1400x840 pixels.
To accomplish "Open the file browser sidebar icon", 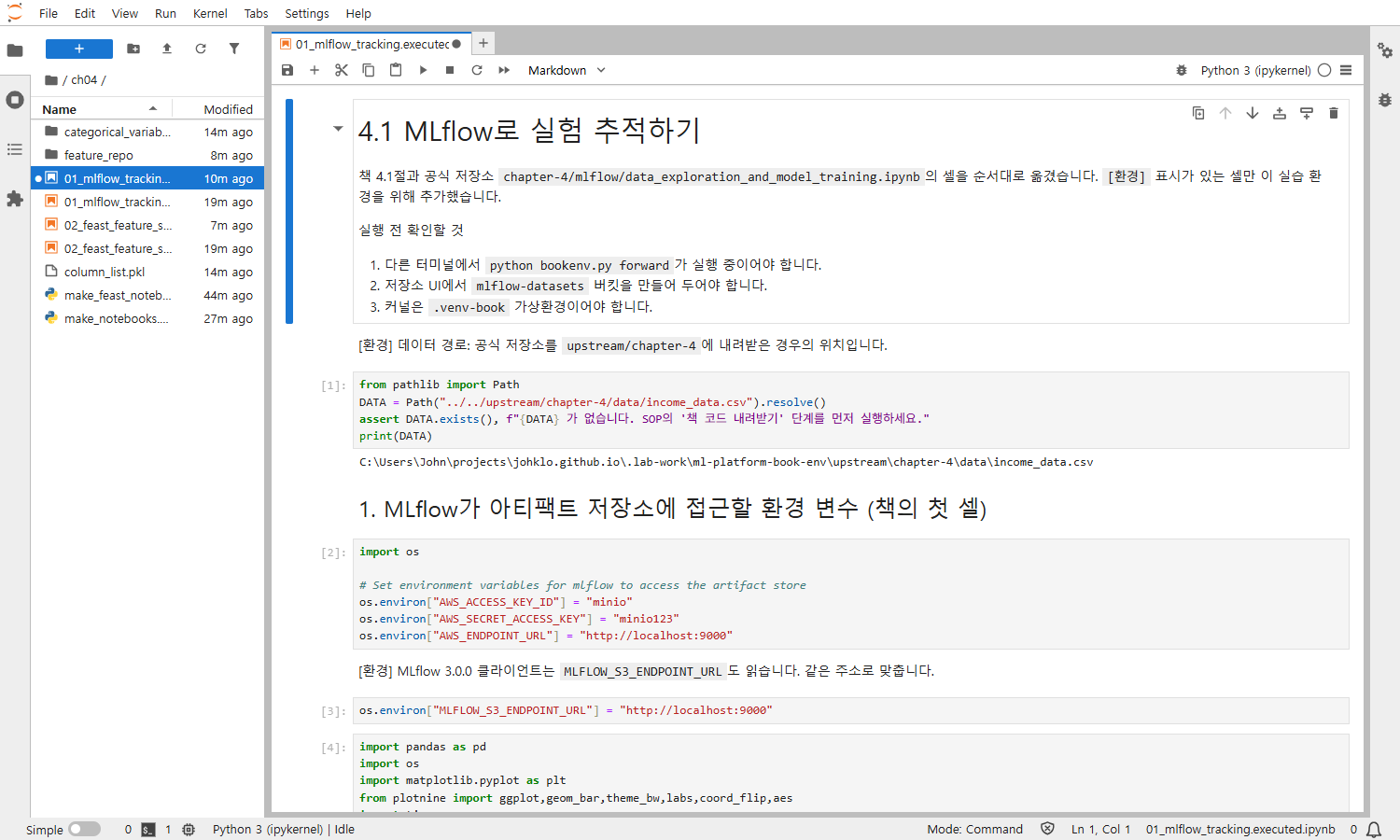I will click(15, 50).
